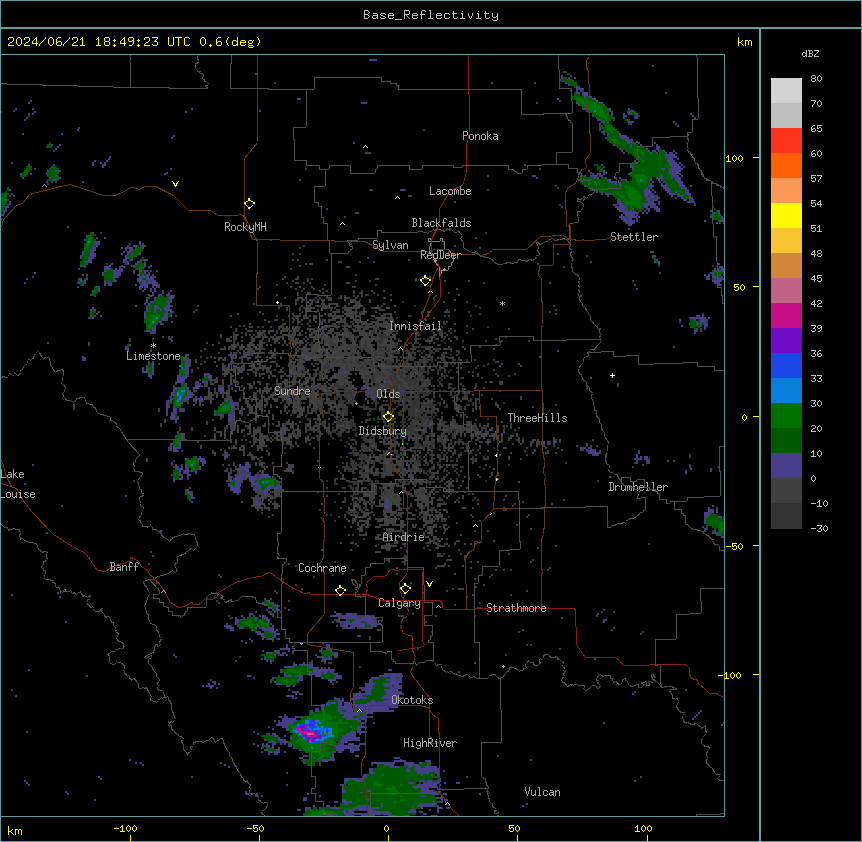
Task: Click the Ponoka city label
Action: (x=480, y=136)
